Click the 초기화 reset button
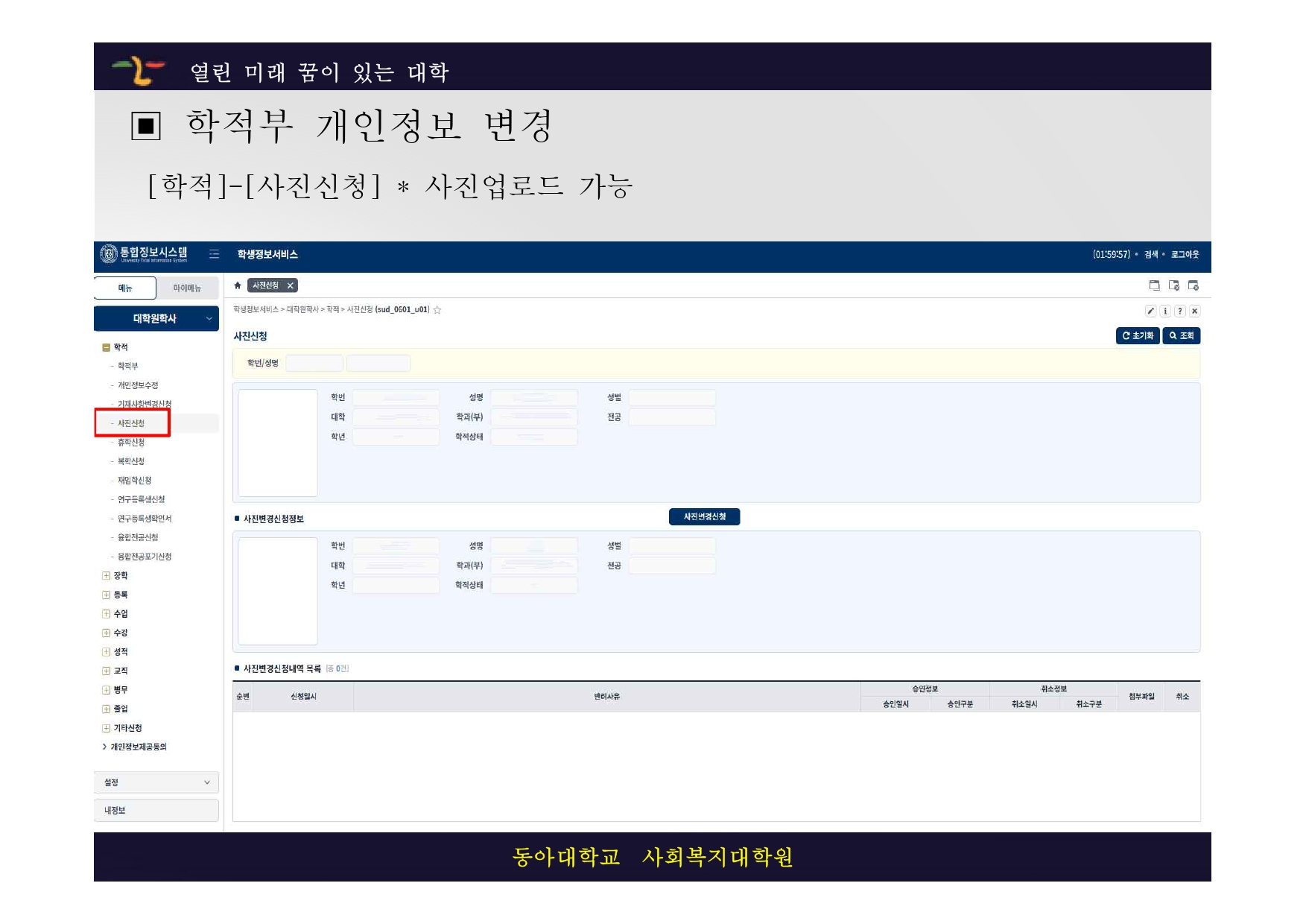 point(1138,336)
